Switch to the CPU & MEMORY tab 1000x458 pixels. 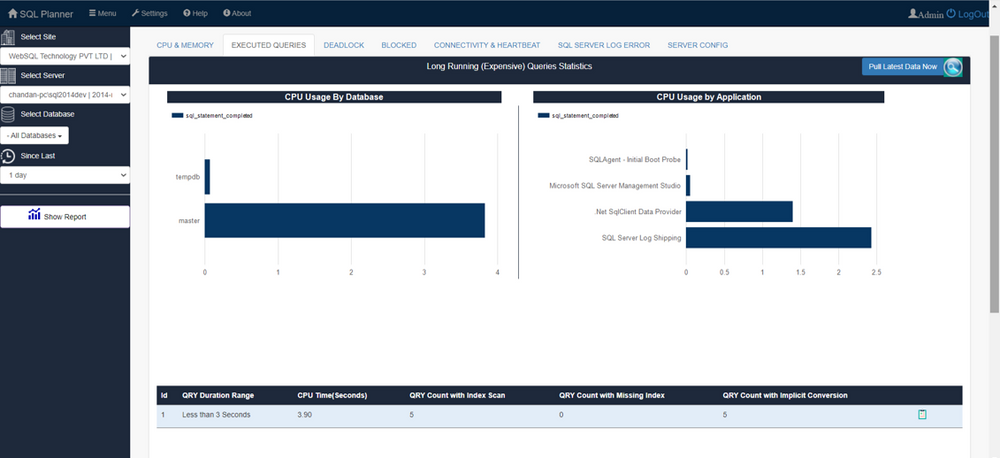(x=185, y=46)
